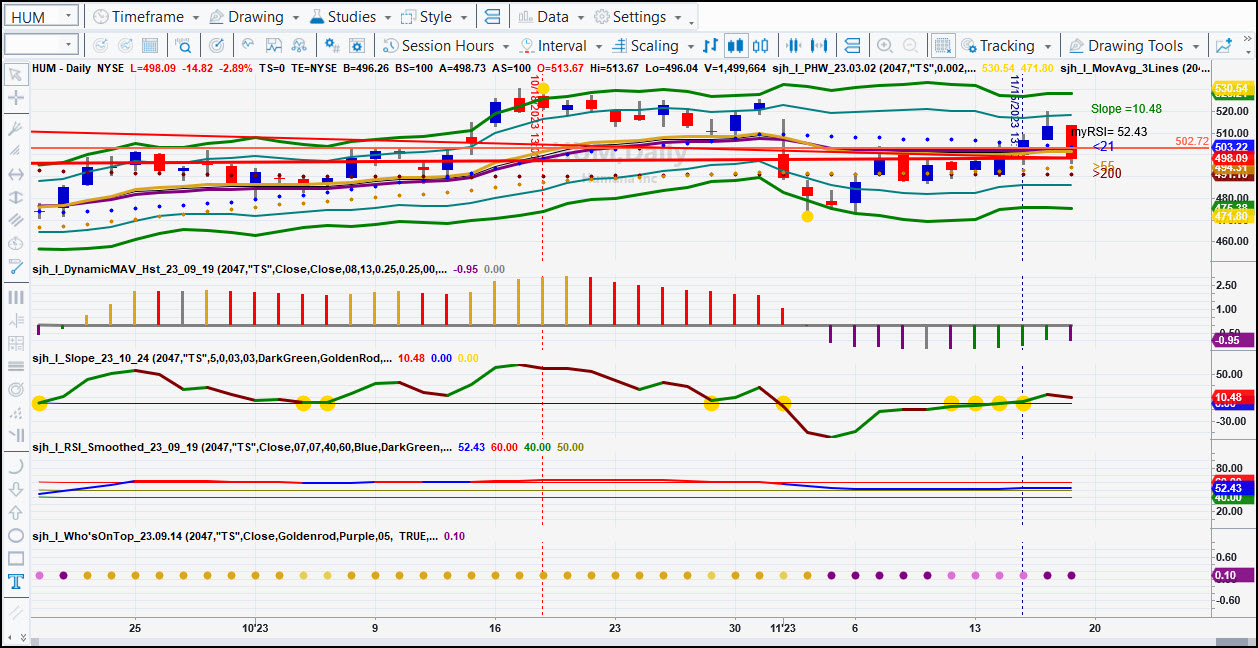The height and width of the screenshot is (648, 1258).
Task: Open the Tracking dropdown
Action: click(x=1006, y=46)
